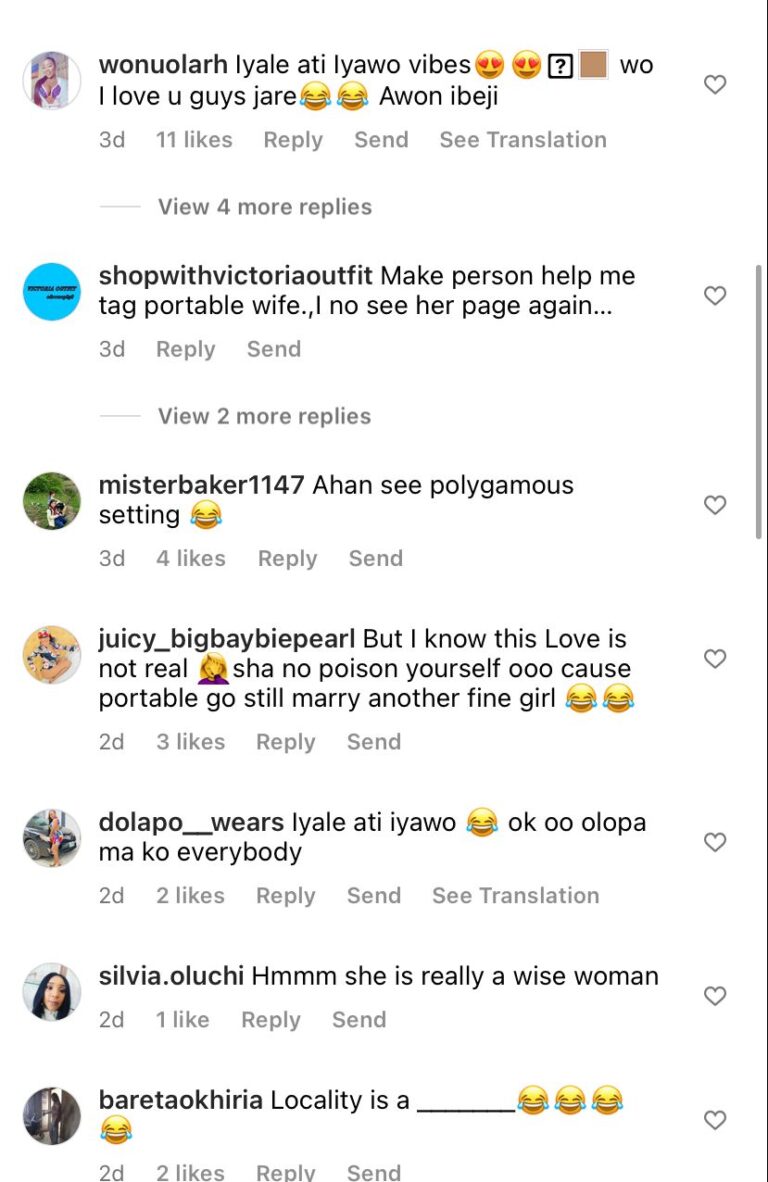Like misterbaker1147's comment via the heart icon
Viewport: 768px width, 1182px height.
[715, 505]
